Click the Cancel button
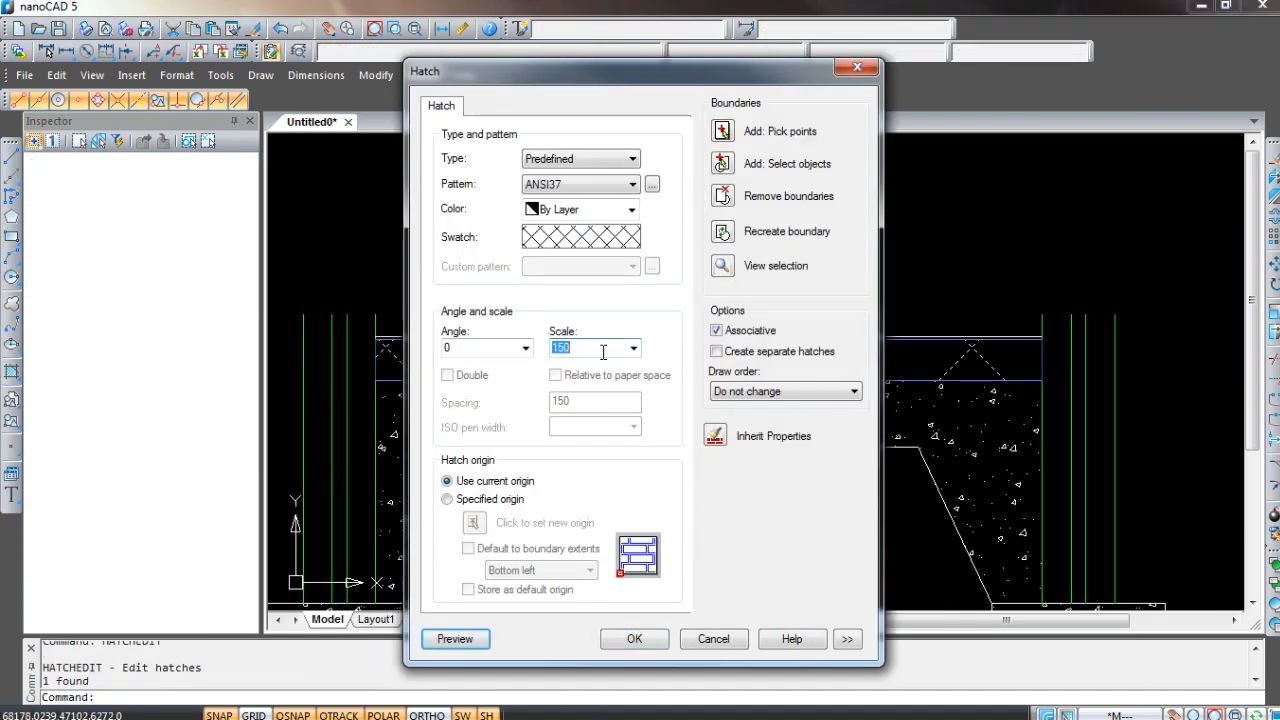Viewport: 1280px width, 720px height. pos(714,639)
